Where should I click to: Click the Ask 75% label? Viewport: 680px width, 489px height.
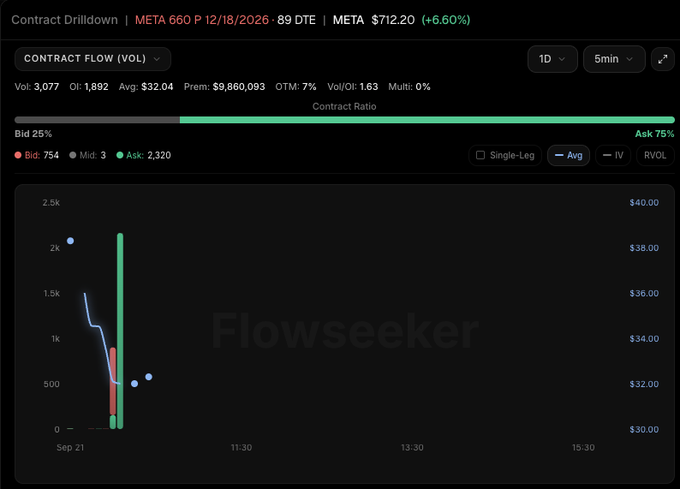(654, 134)
